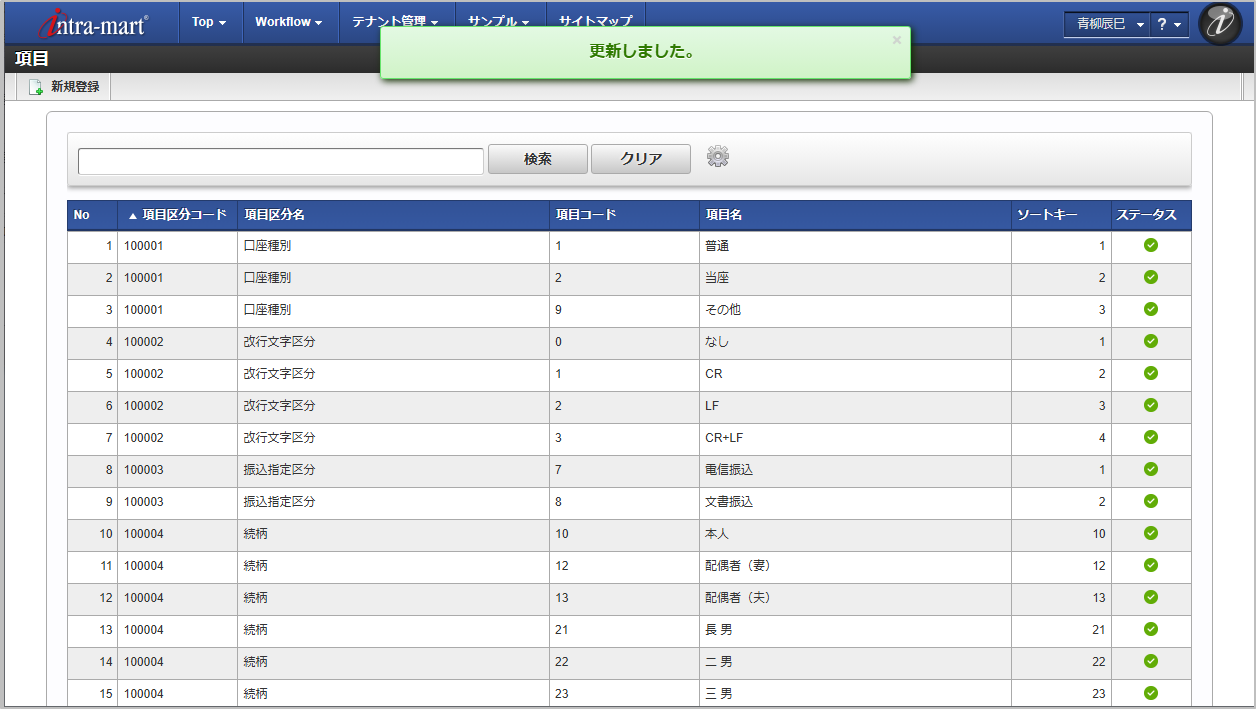Sort by 項目区分名 column header

coord(393,215)
